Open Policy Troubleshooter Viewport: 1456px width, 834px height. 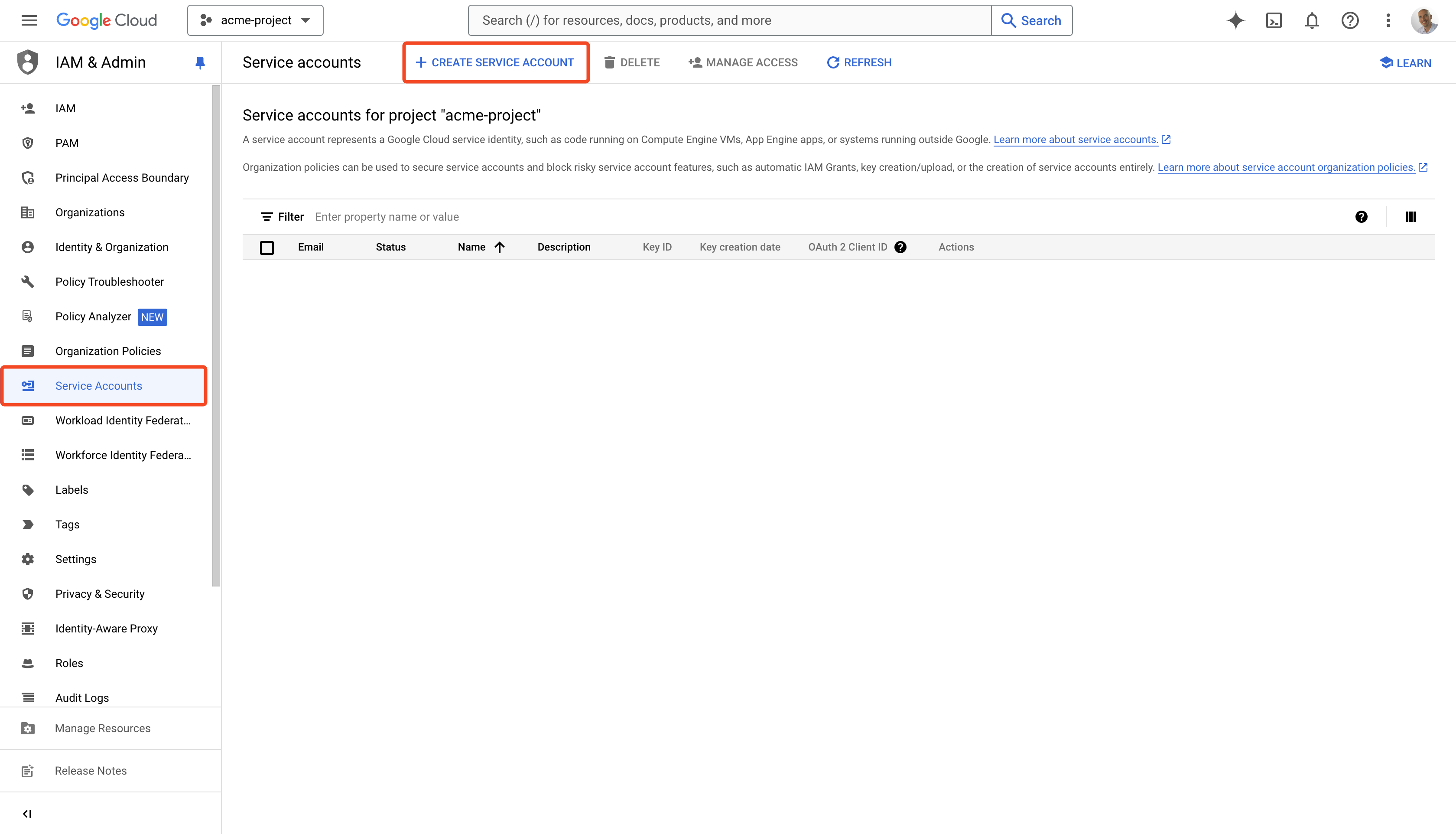coord(106,282)
